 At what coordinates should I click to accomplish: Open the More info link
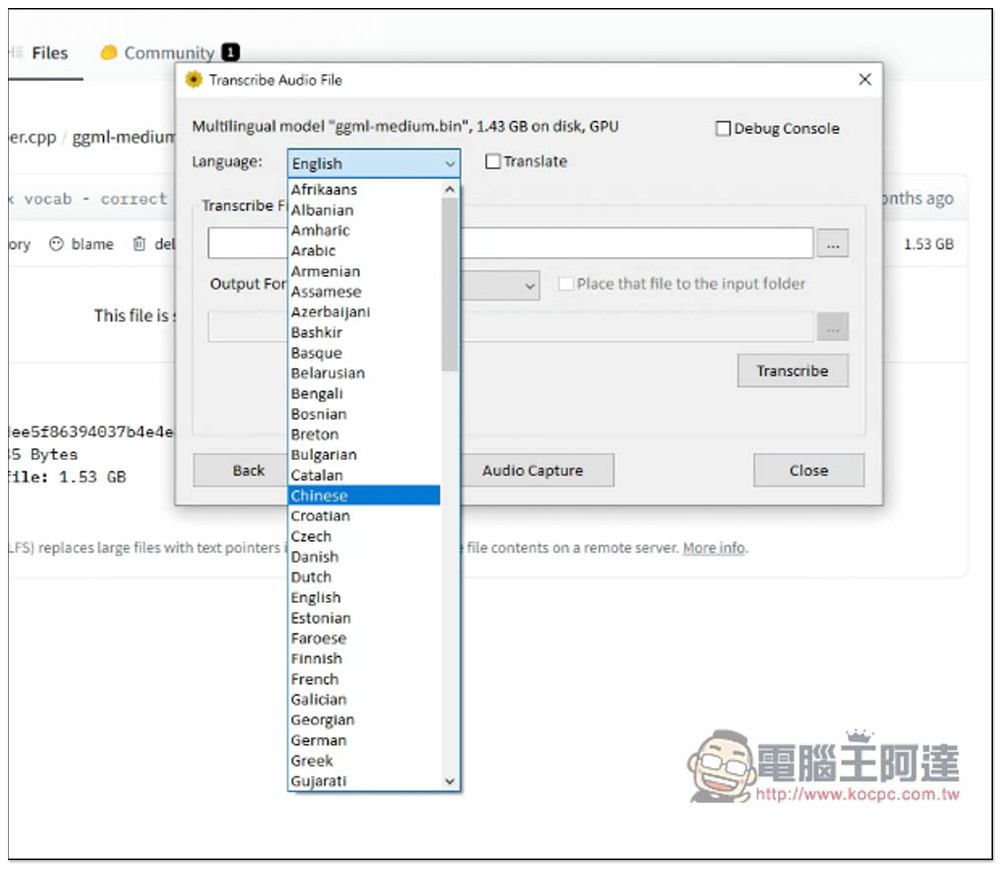pyautogui.click(x=714, y=548)
